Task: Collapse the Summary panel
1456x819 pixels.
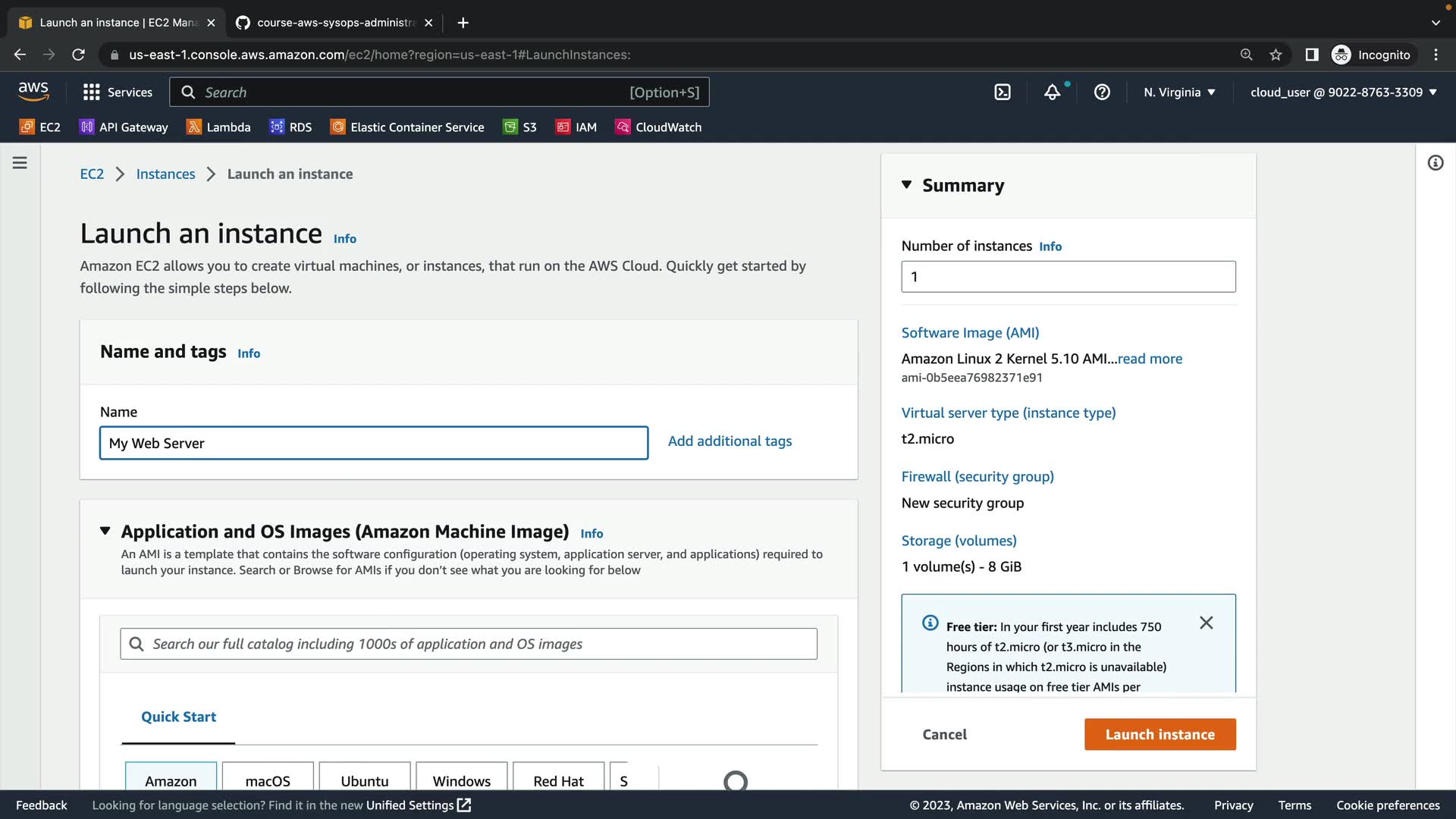Action: [x=906, y=185]
